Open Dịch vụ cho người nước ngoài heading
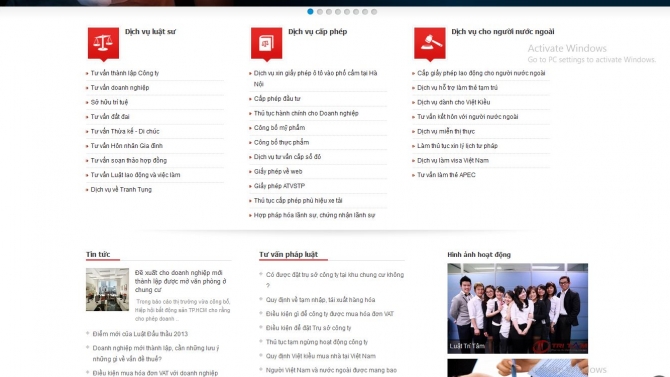670x377 pixels. tap(502, 32)
